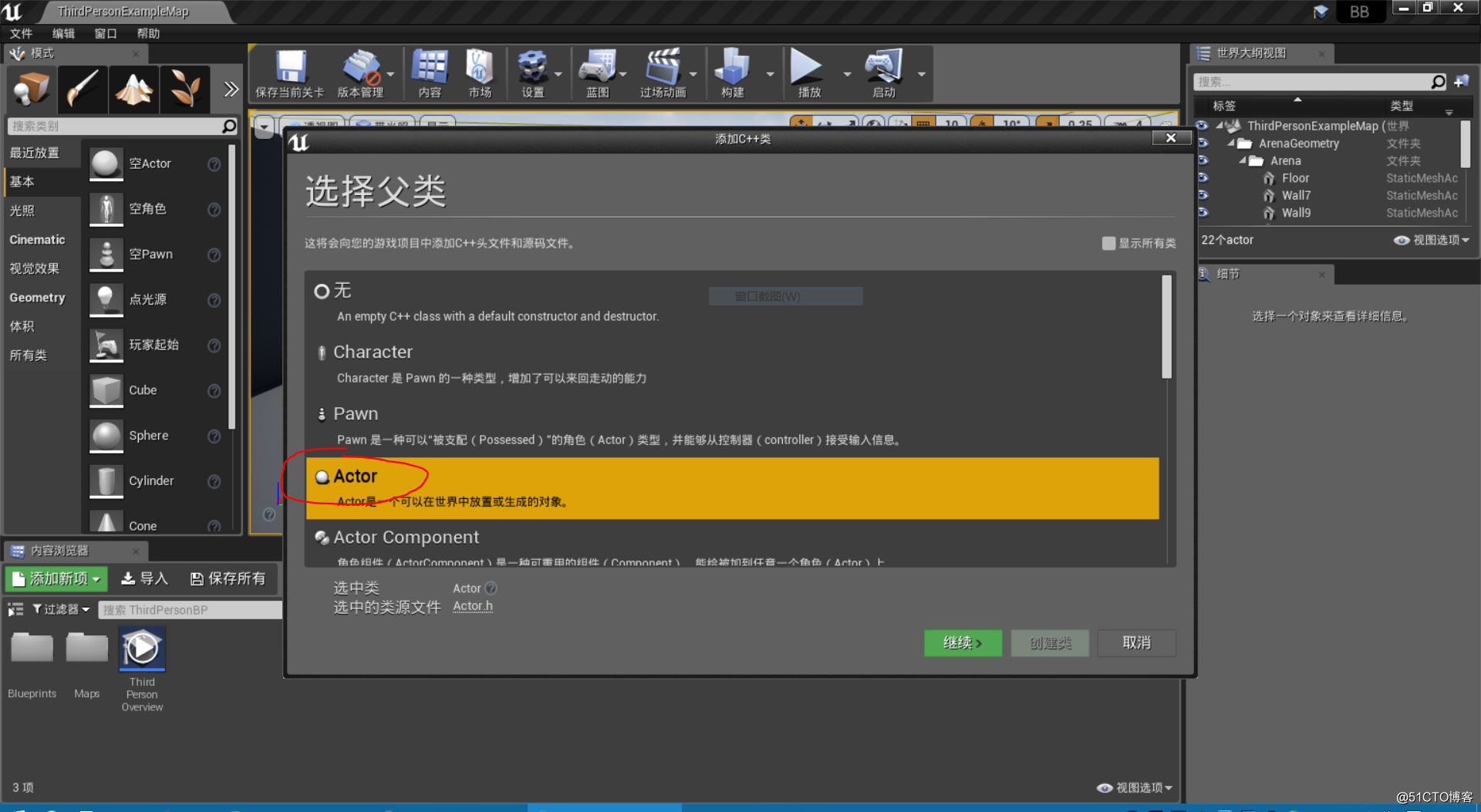Open the Settings dropdown arrow

(x=558, y=74)
